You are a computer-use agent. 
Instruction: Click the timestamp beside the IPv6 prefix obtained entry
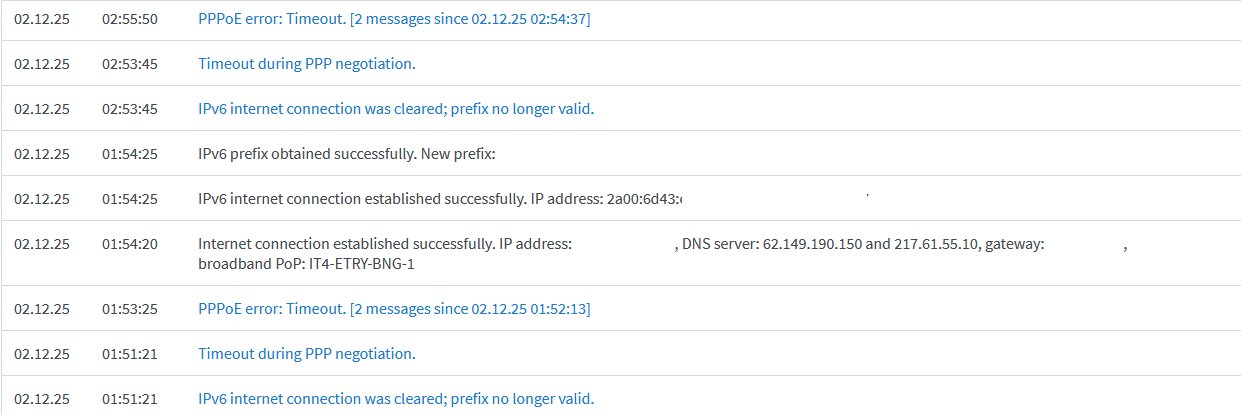[x=130, y=154]
